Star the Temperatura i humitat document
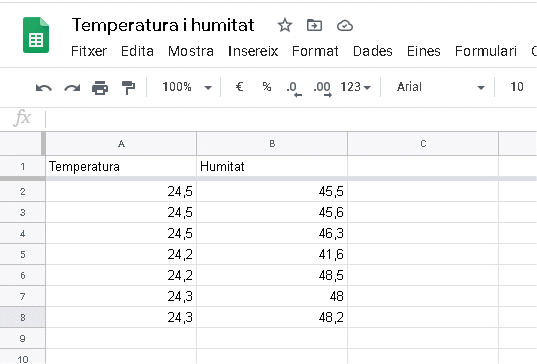 pyautogui.click(x=285, y=25)
